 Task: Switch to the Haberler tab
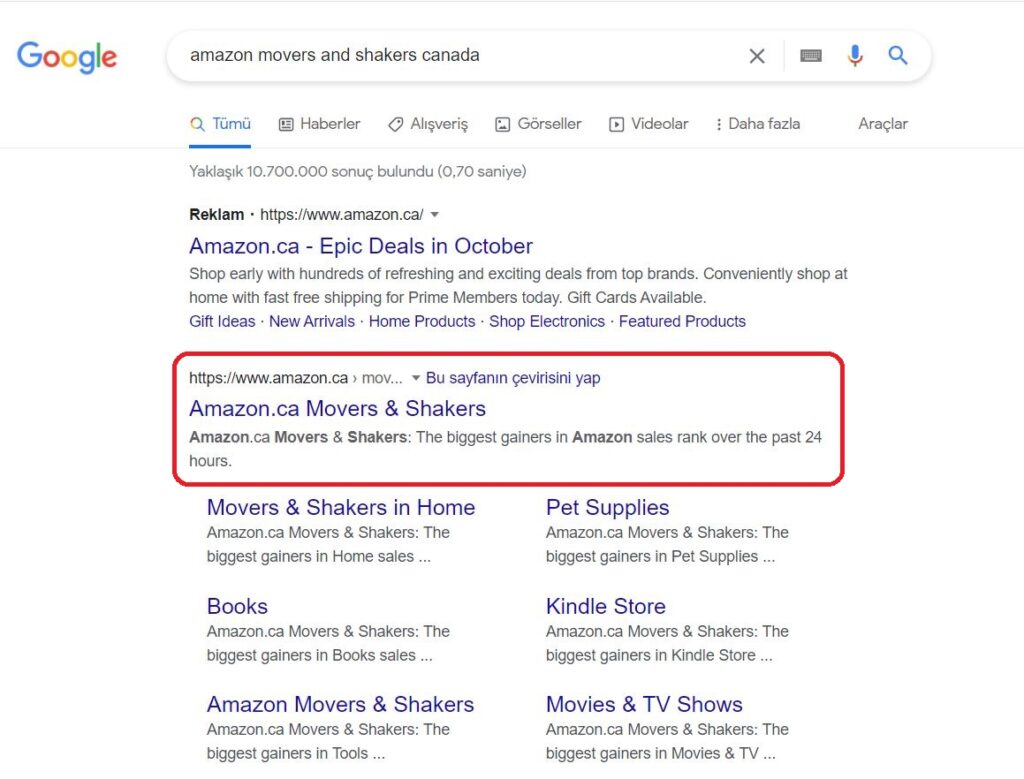pos(320,124)
